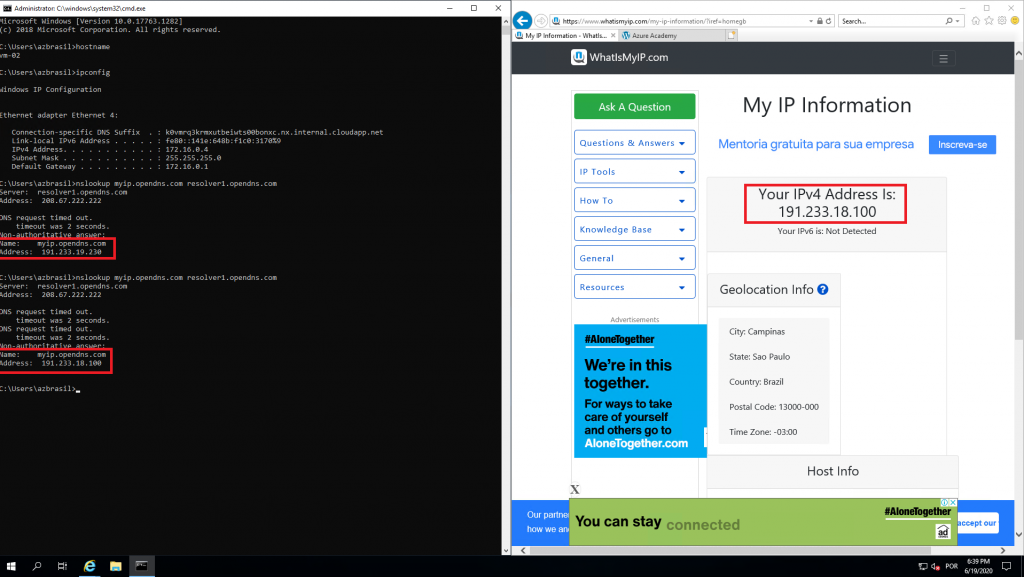Close the green AloneTogether banner ad
The image size is (1024, 577).
[x=953, y=503]
